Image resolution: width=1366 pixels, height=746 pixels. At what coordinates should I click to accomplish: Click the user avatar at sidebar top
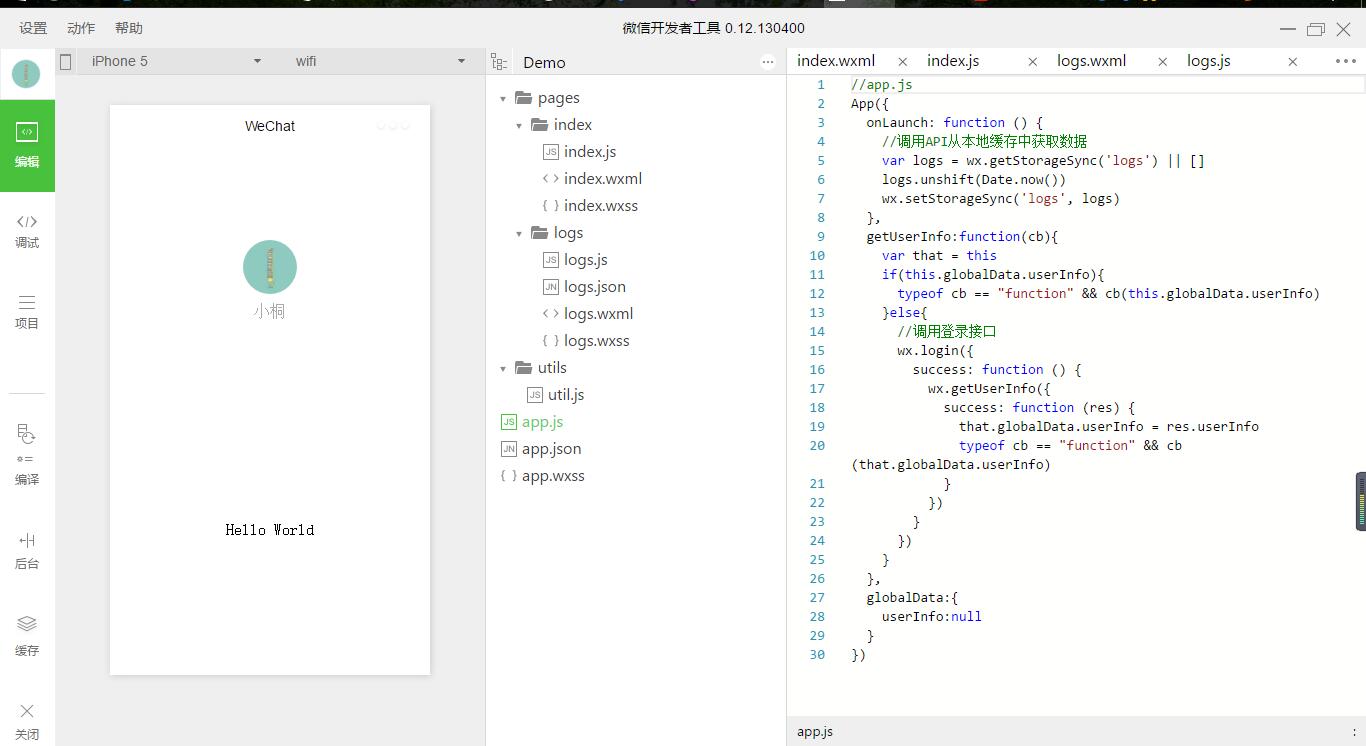26,73
